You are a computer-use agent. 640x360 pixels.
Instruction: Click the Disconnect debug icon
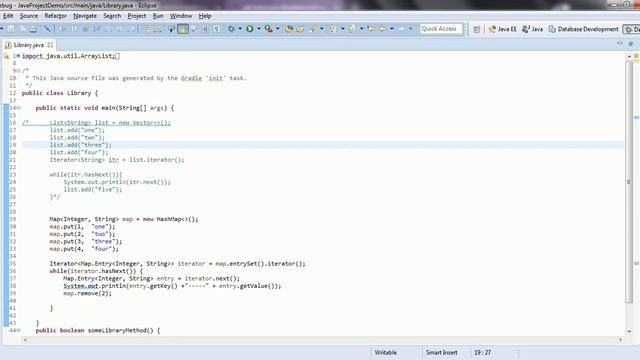(x=96, y=29)
